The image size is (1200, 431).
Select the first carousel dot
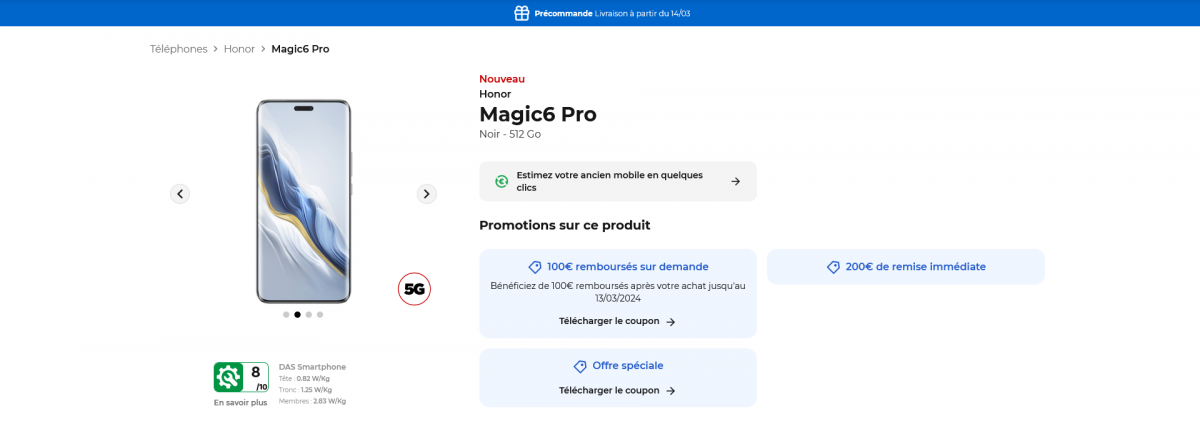pyautogui.click(x=286, y=314)
